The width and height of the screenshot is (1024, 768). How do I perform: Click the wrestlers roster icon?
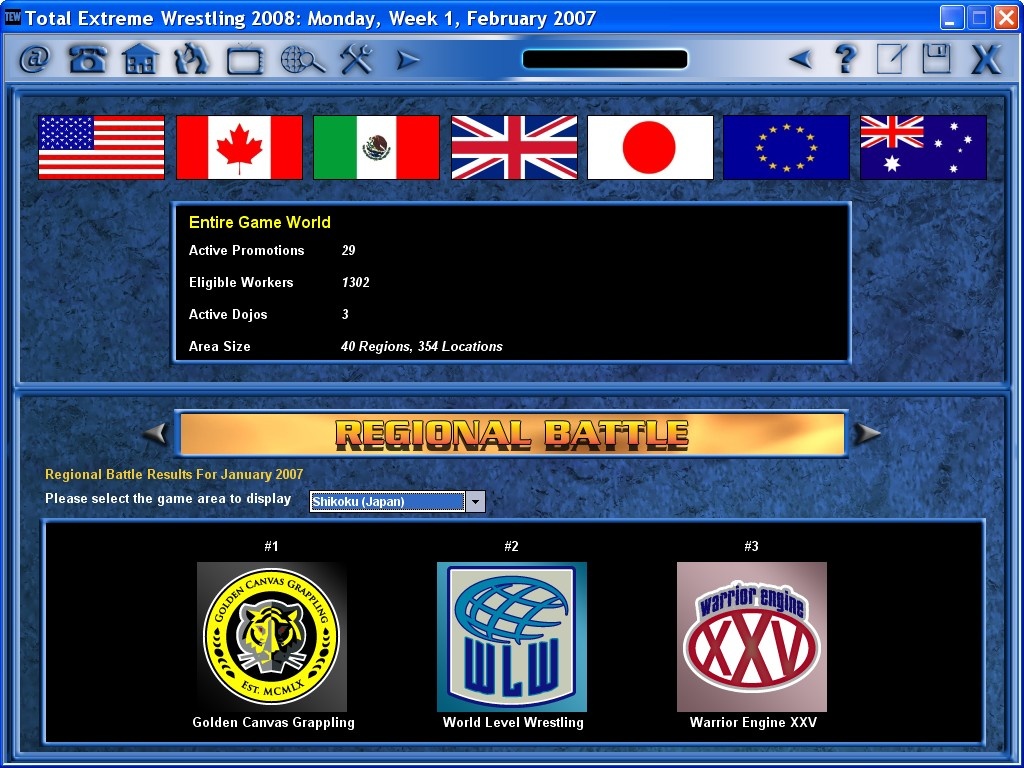point(191,60)
